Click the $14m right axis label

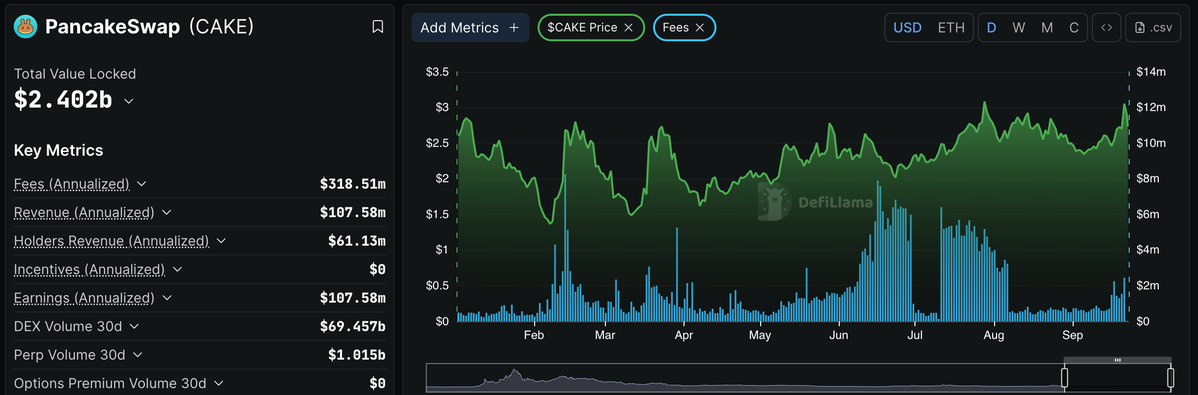click(1151, 72)
